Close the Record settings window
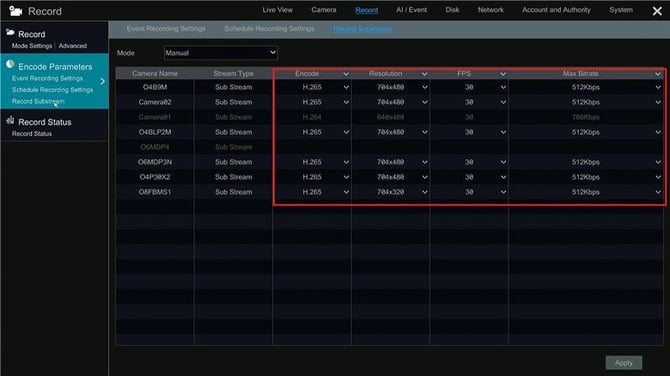670x376 pixels. 657,11
